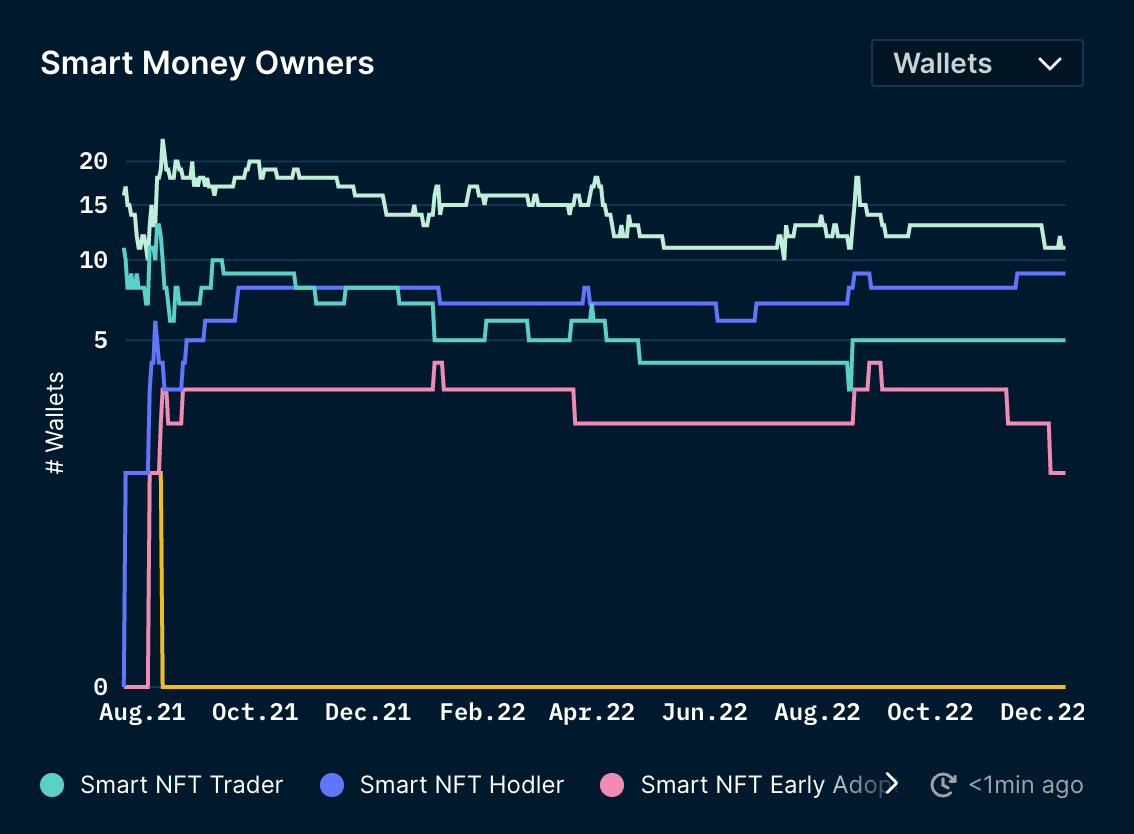Toggle the Smart NFT Early Adopter series label
The image size is (1134, 834).
tap(760, 785)
